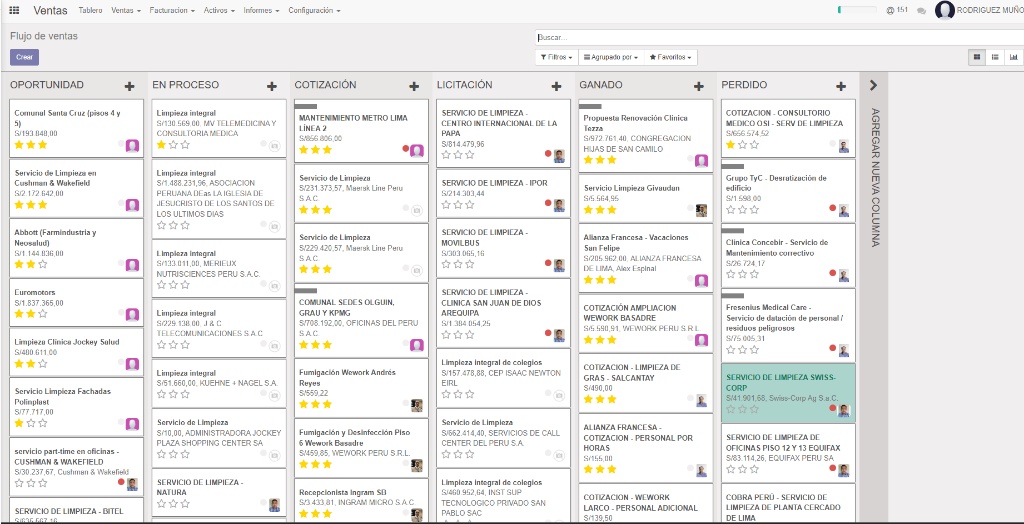The image size is (1024, 524).
Task: Set first star on SERVICIO DE LIMPIEZA - IPOR card
Action: [446, 205]
